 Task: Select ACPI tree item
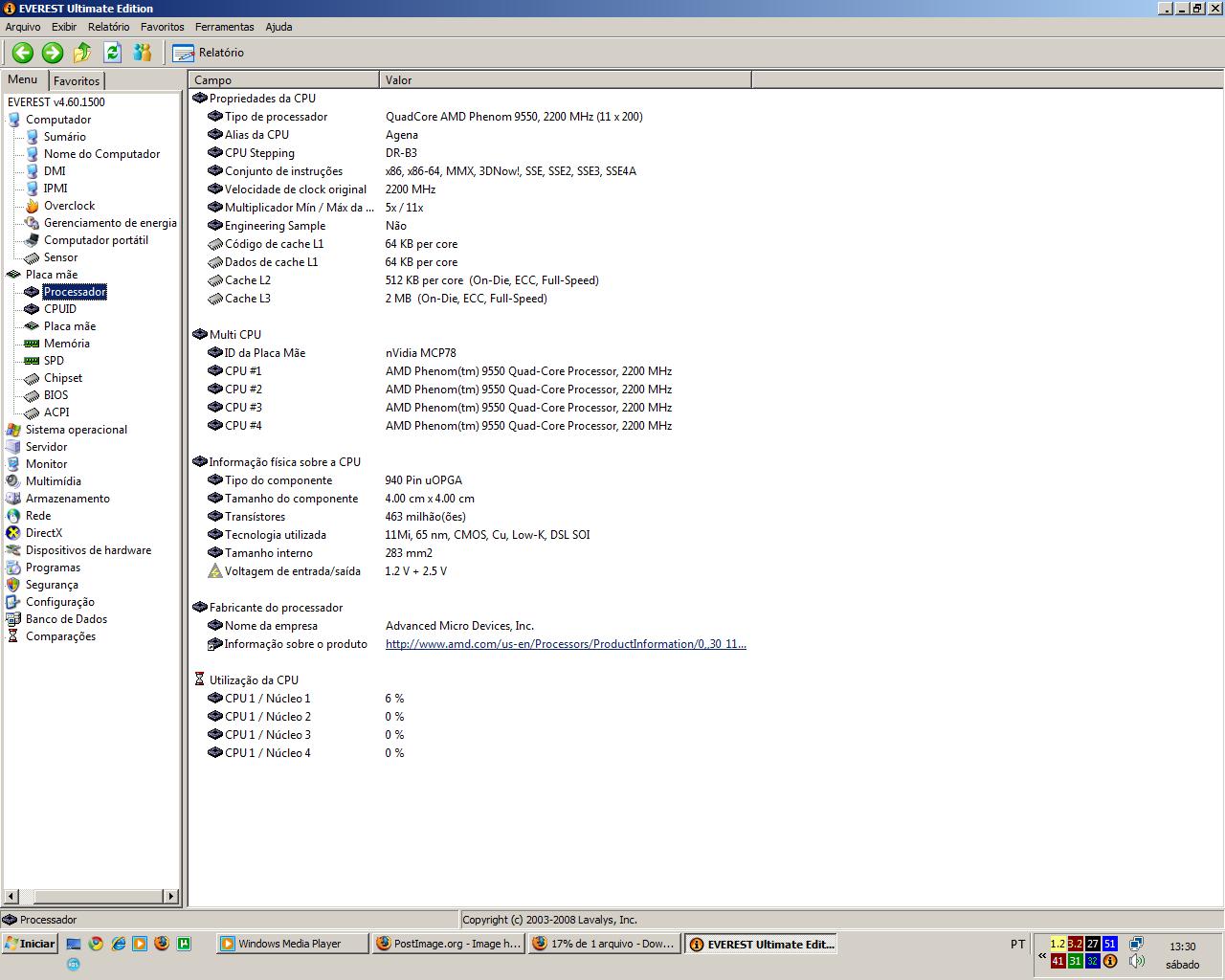click(56, 412)
